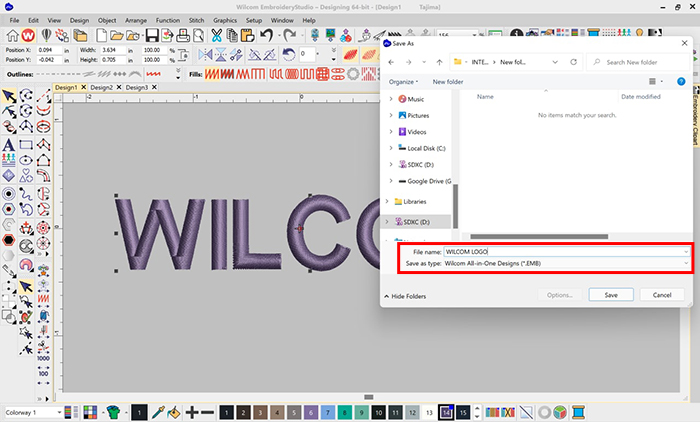Select color swatch 8 teal
Viewport: 700px width, 422px height.
tap(345, 412)
